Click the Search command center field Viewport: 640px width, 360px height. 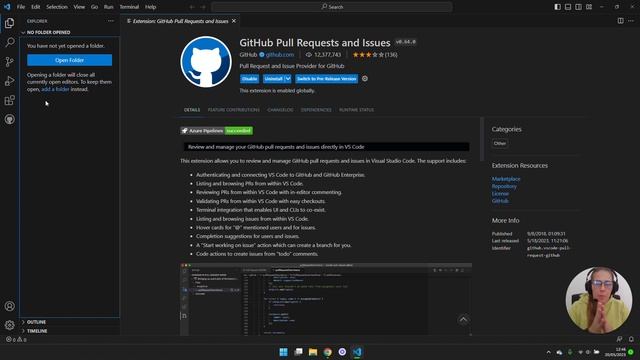click(x=332, y=7)
